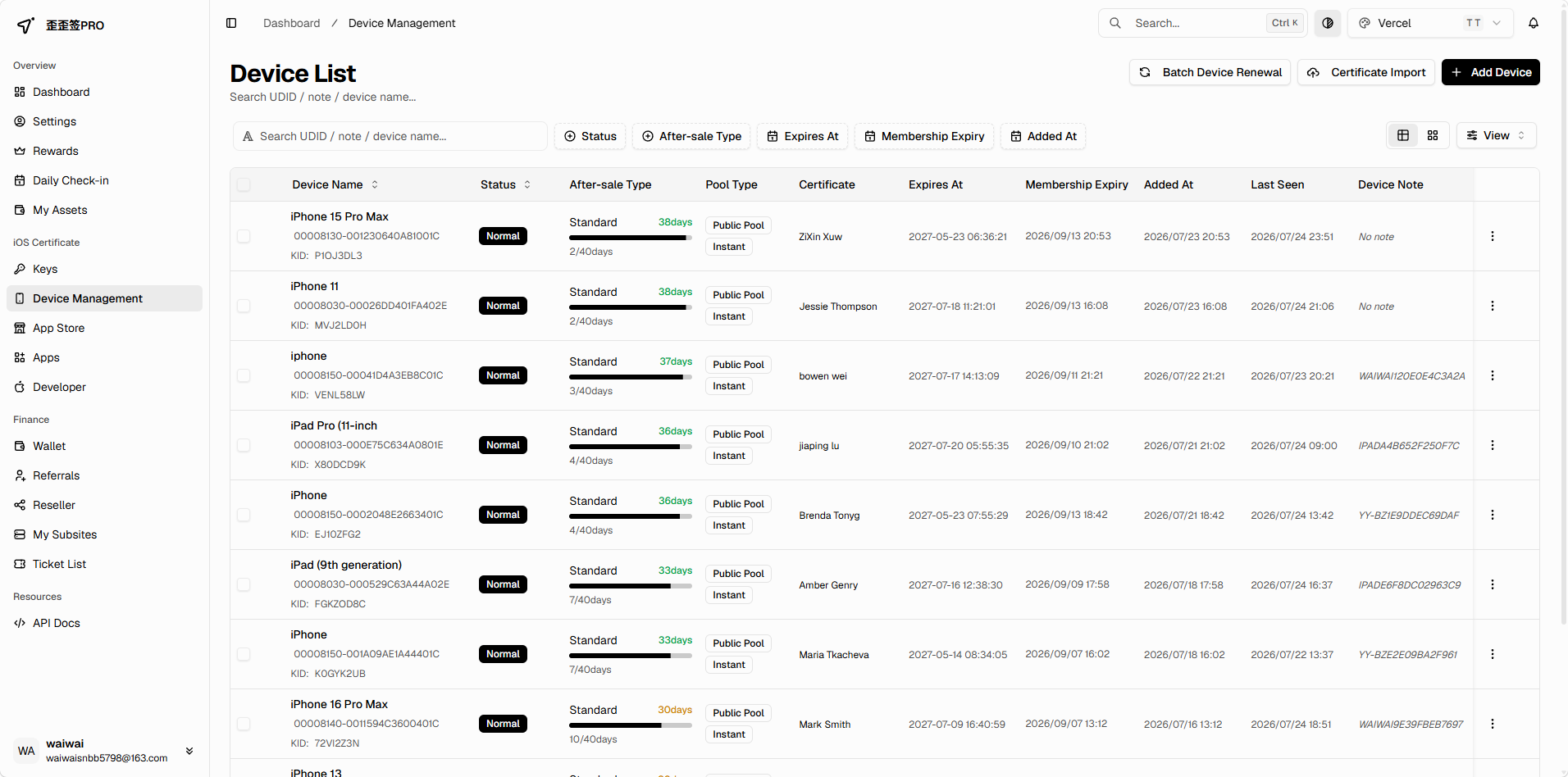Open the notifications bell
The width and height of the screenshot is (1568, 777).
[1534, 23]
